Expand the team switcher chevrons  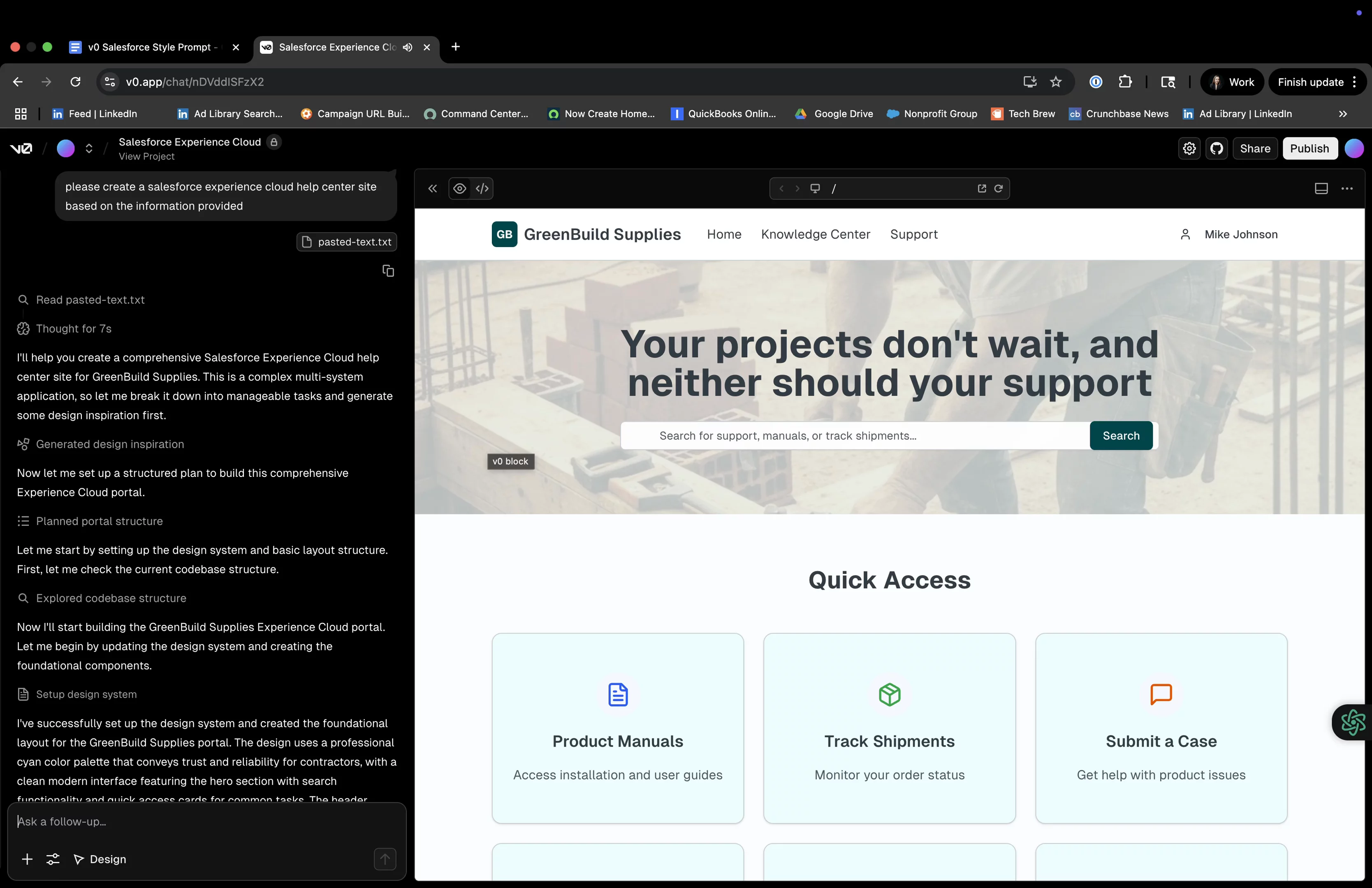89,149
